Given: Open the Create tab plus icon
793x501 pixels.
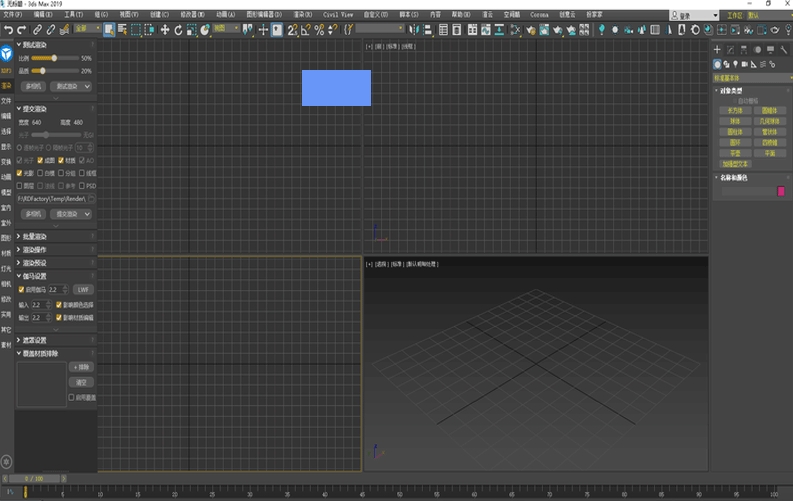Looking at the screenshot, I should [717, 49].
